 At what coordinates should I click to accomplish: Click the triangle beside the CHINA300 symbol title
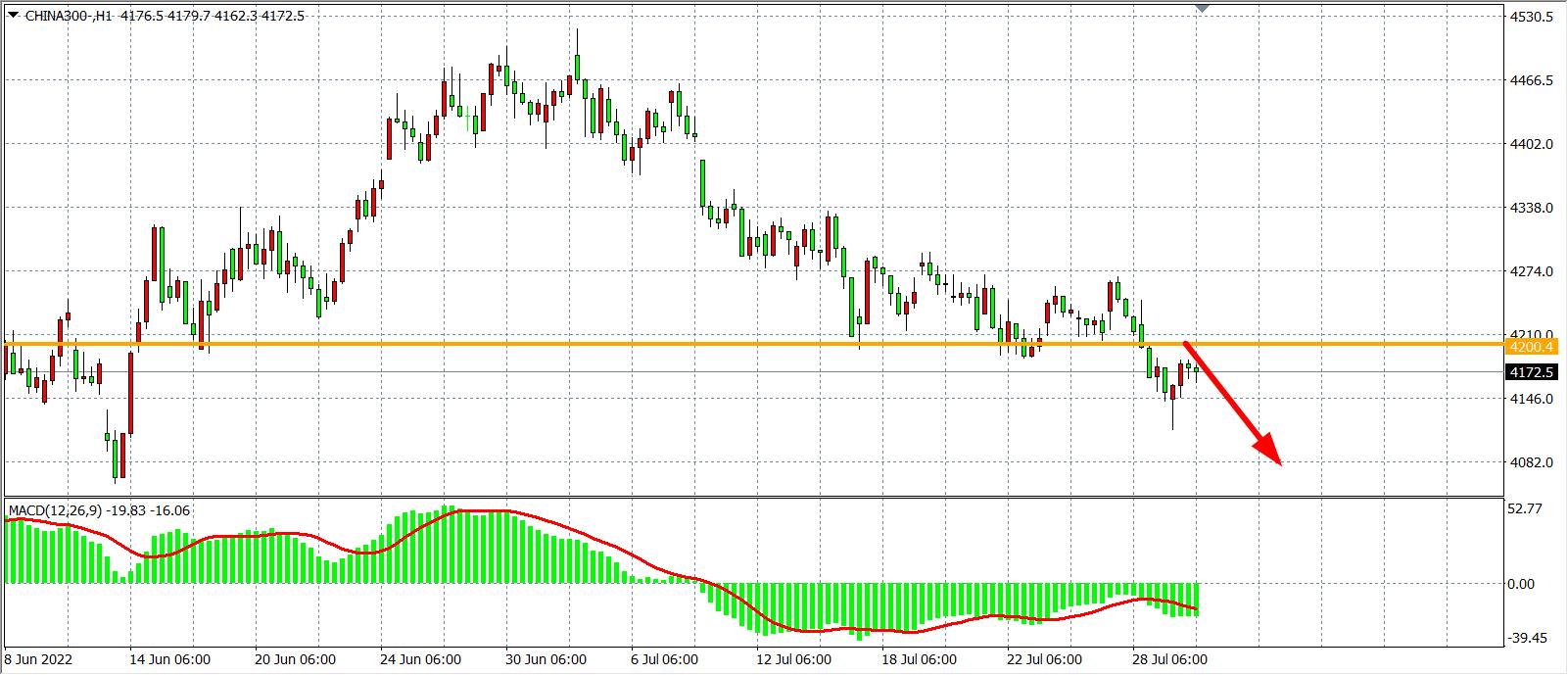[14, 16]
